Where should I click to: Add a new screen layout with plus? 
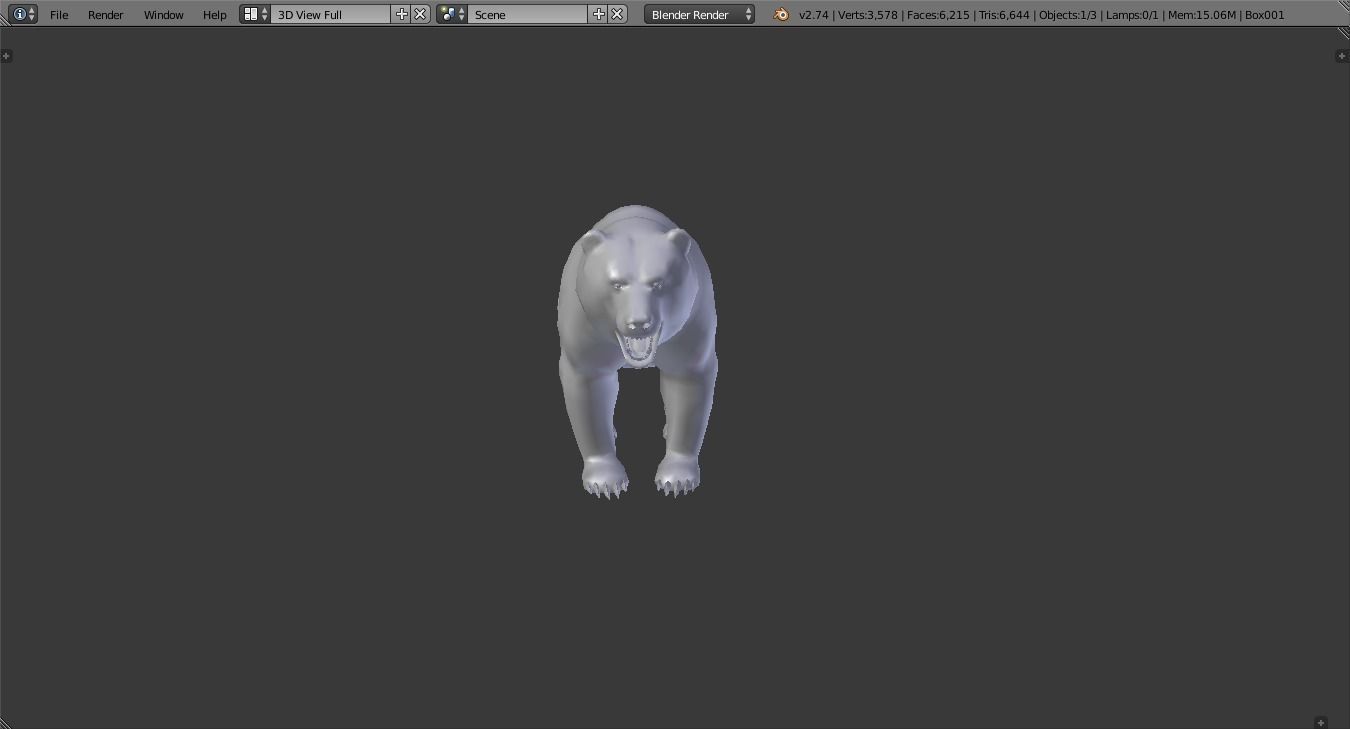401,14
